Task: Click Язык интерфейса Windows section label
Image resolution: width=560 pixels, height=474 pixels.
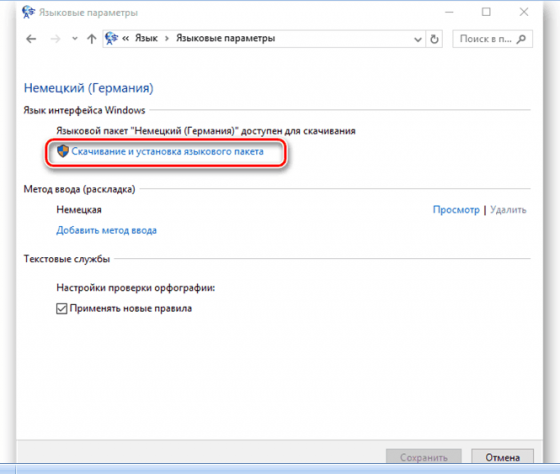Action: [84, 110]
